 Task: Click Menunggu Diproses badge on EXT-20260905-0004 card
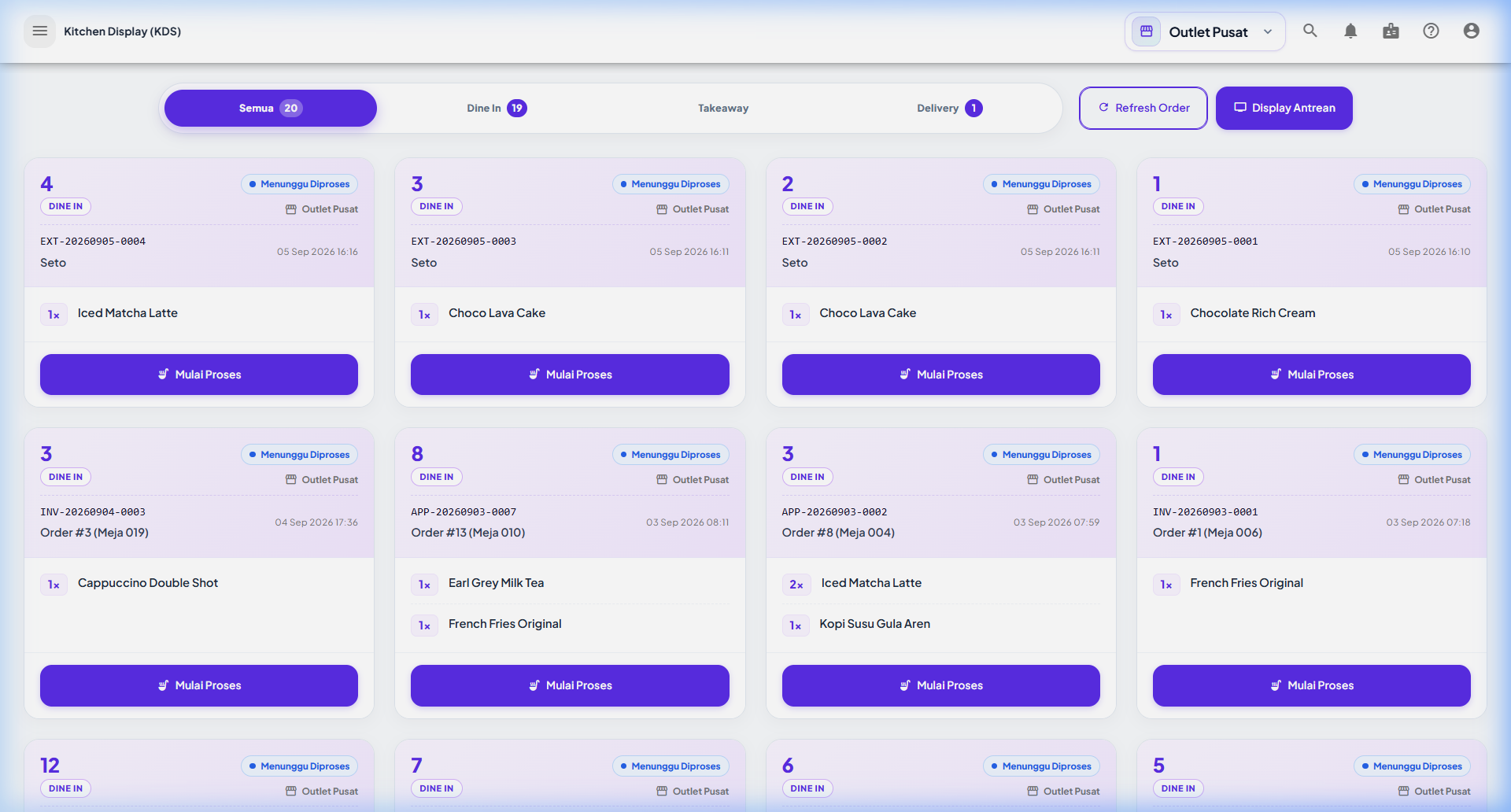click(300, 184)
